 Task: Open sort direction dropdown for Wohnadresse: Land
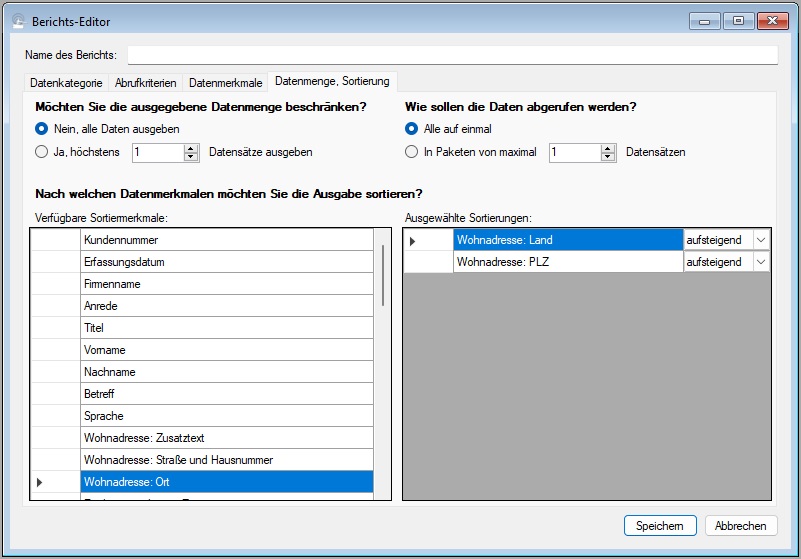[x=761, y=240]
